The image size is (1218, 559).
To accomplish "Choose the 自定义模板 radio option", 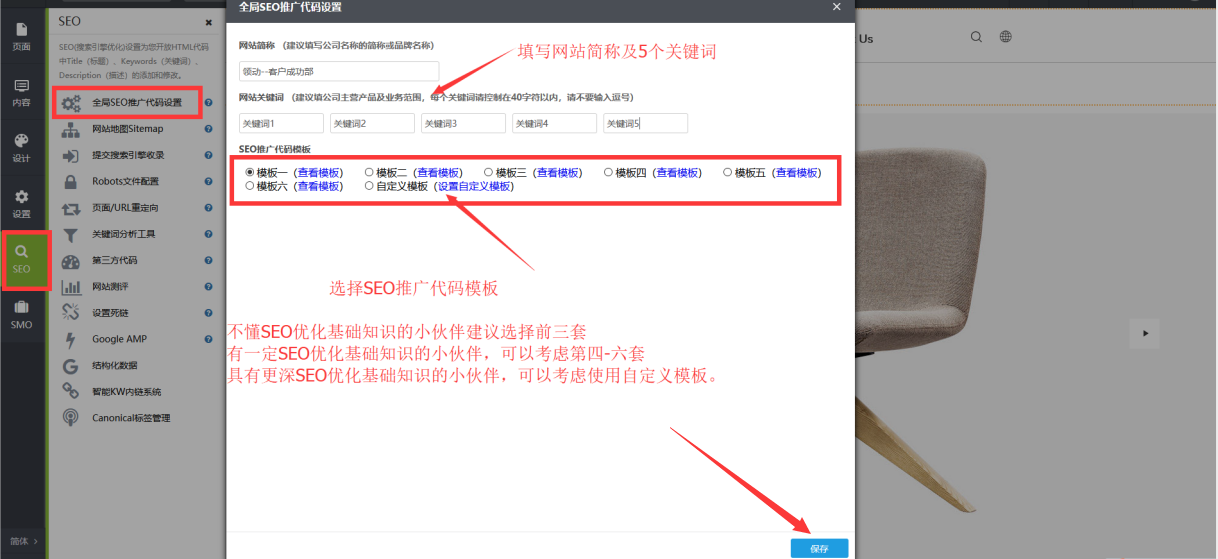I will click(369, 186).
